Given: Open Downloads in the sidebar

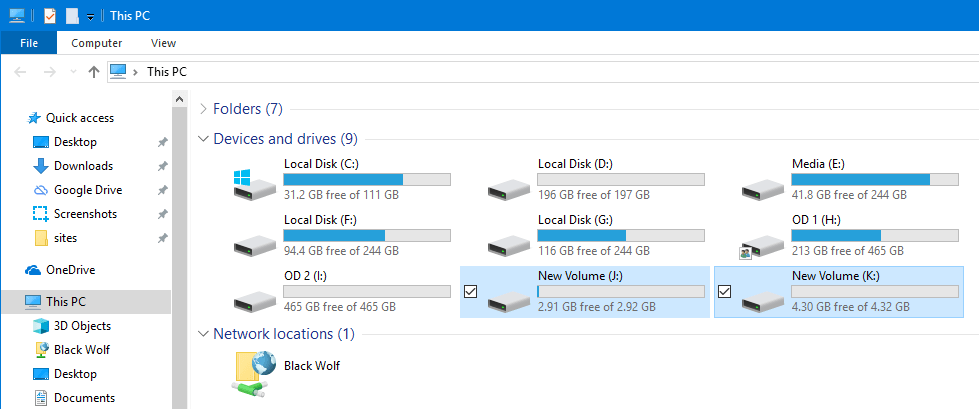Looking at the screenshot, I should 84,165.
